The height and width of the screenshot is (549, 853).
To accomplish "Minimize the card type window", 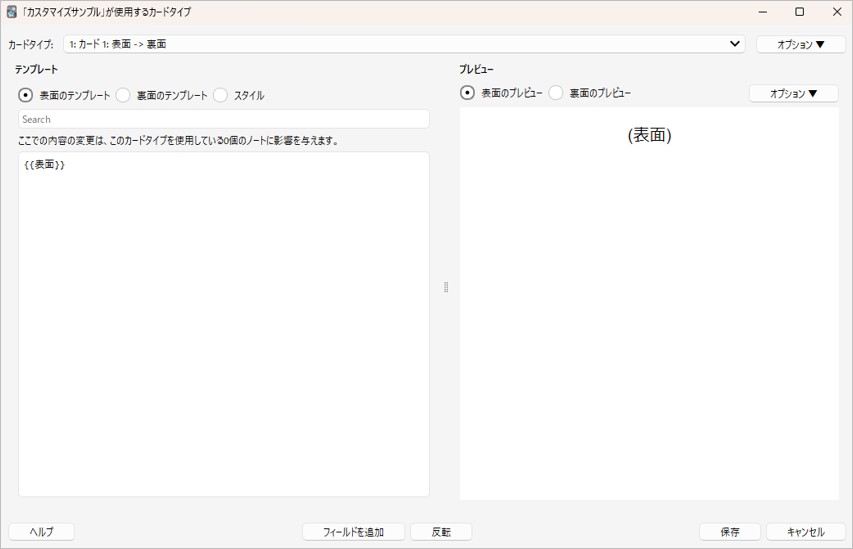I will click(763, 11).
